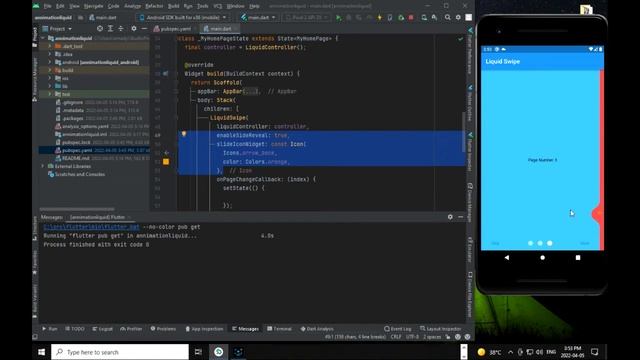Open the Logcat tool window

click(x=102, y=329)
